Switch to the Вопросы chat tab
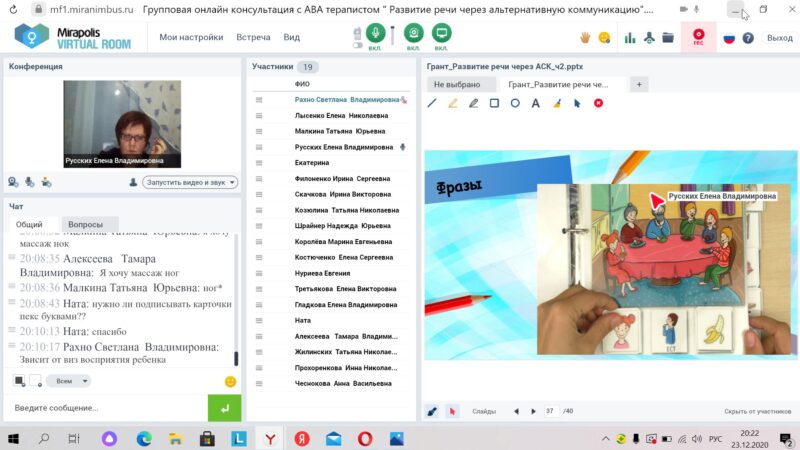800x450 pixels. pyautogui.click(x=85, y=224)
